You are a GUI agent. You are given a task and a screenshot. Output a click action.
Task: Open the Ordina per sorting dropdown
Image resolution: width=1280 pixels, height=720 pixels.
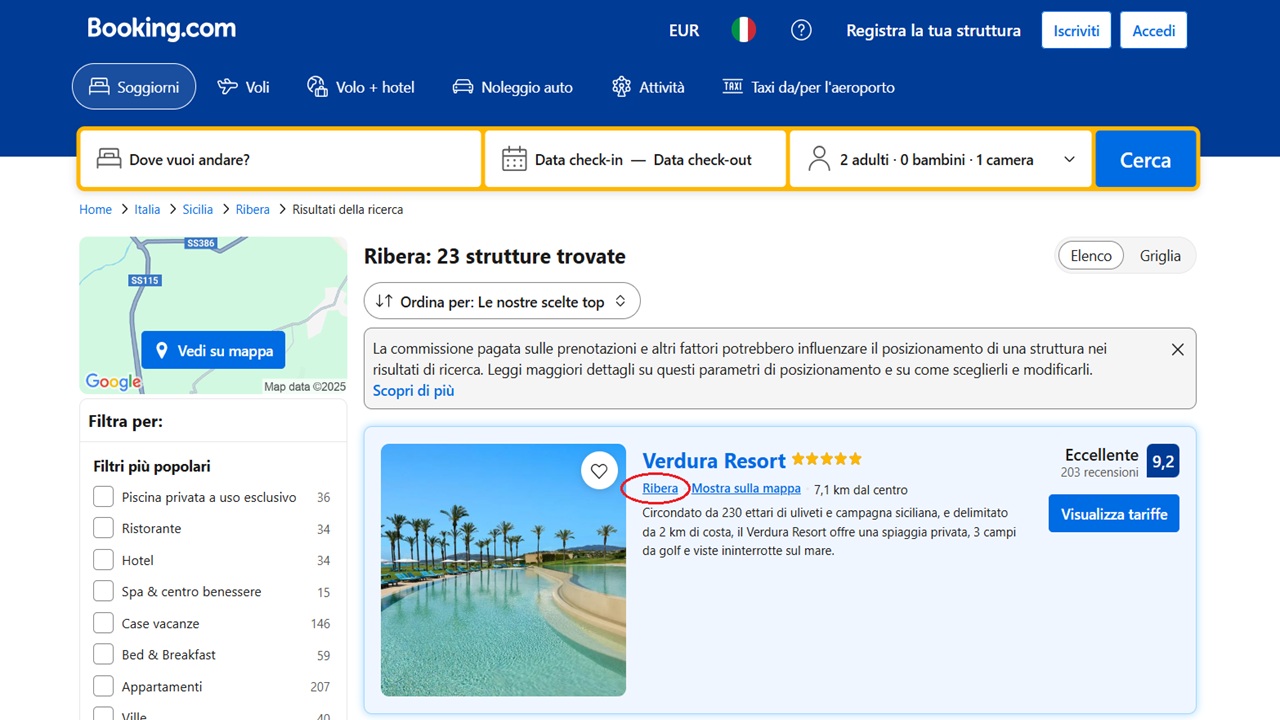502,301
